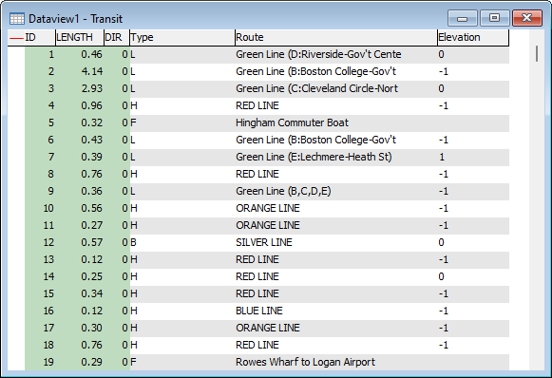Click the Route column header
The height and width of the screenshot is (378, 552).
tap(336, 37)
